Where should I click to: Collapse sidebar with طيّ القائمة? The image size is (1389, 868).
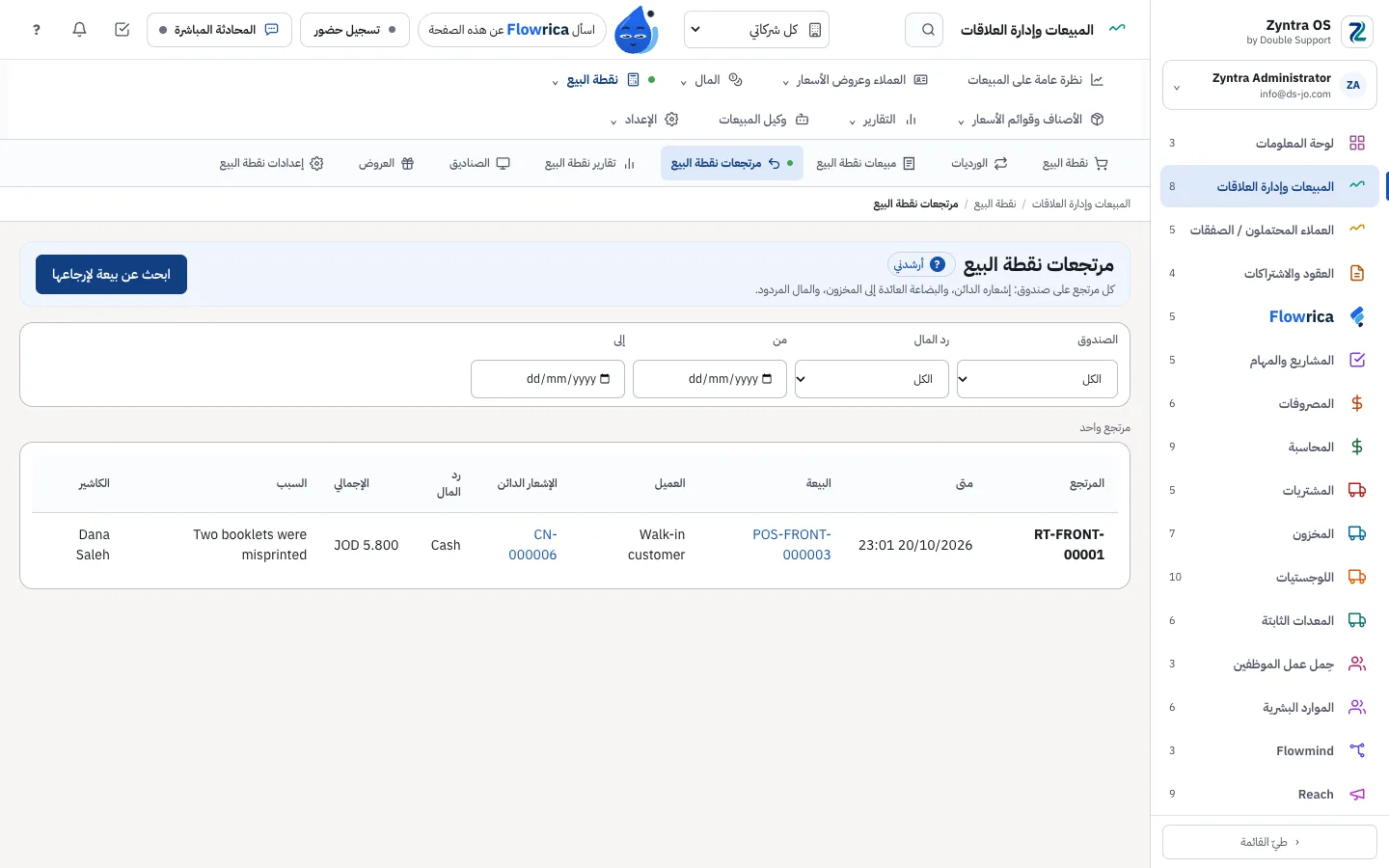pyautogui.click(x=1269, y=842)
